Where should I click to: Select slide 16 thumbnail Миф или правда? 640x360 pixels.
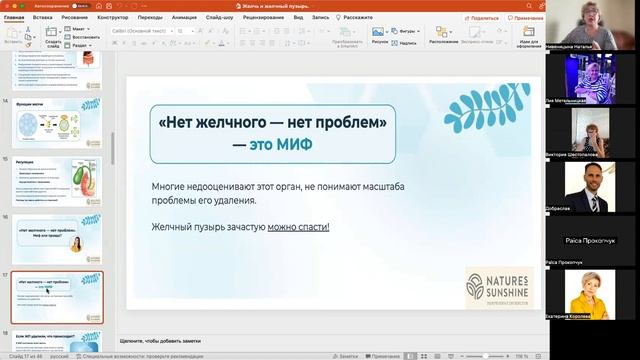point(57,239)
